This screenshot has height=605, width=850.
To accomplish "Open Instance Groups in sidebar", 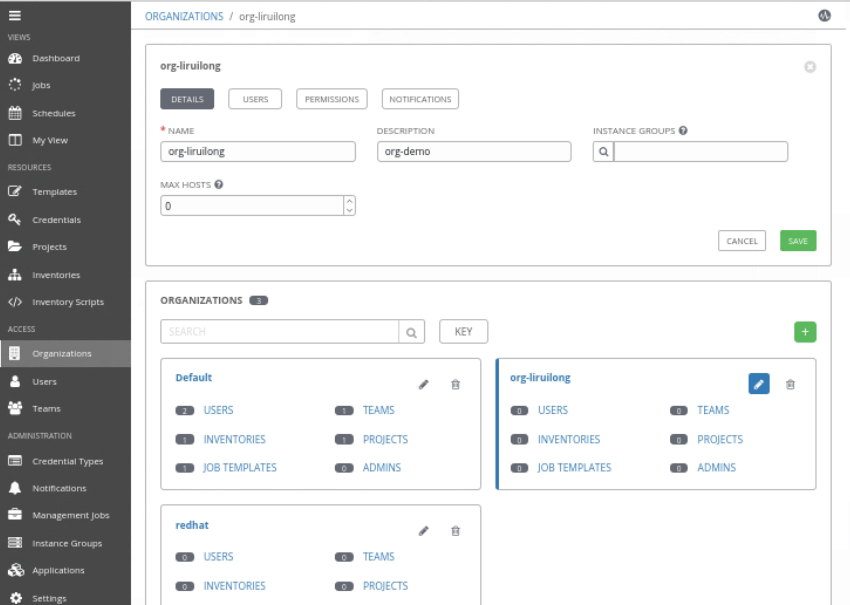I will [65, 543].
